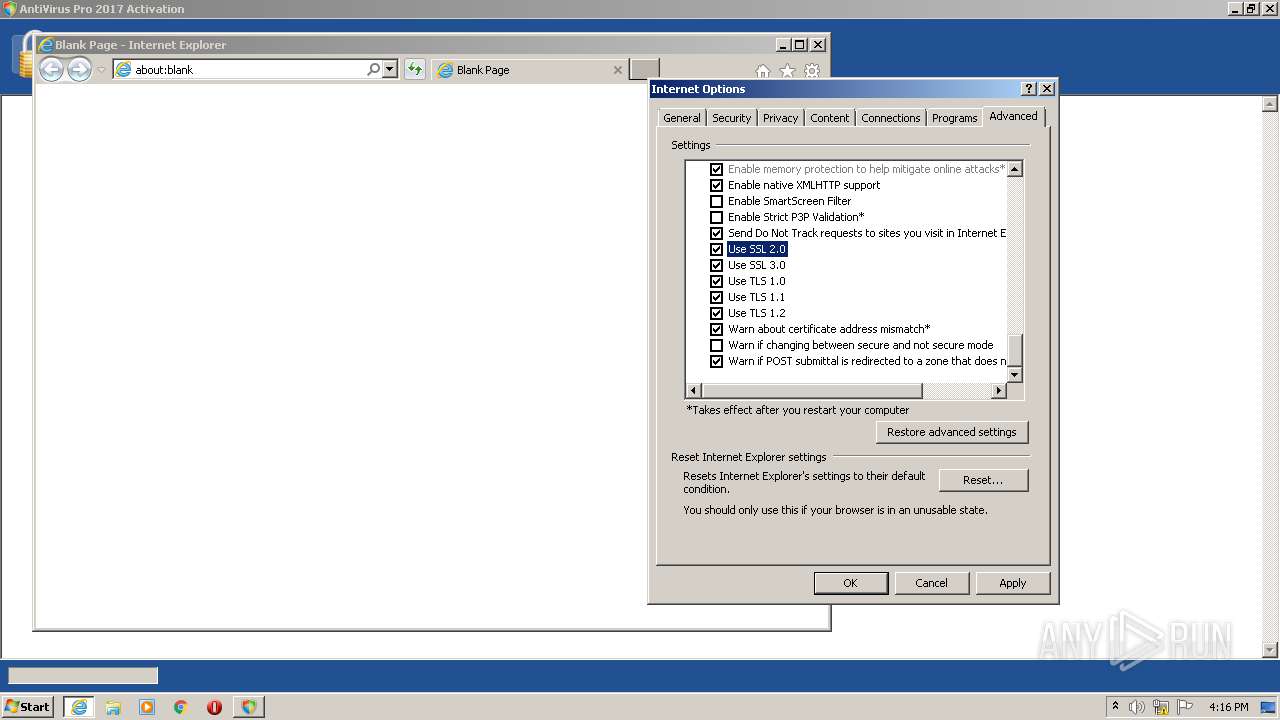Click the page scroll-down arrow in AntiVirus window
1280x720 pixels.
(1271, 650)
